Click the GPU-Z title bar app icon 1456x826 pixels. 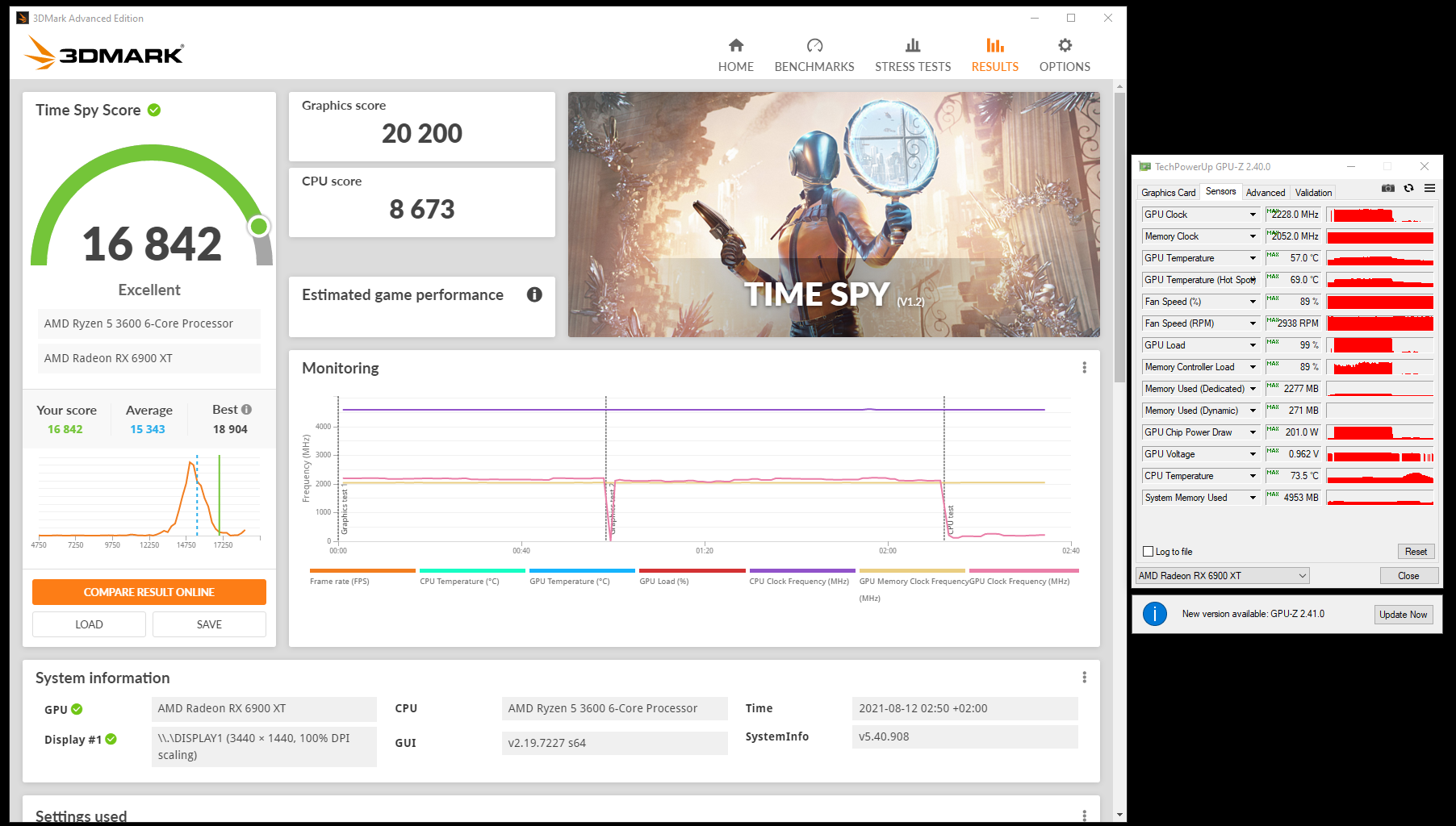1144,167
